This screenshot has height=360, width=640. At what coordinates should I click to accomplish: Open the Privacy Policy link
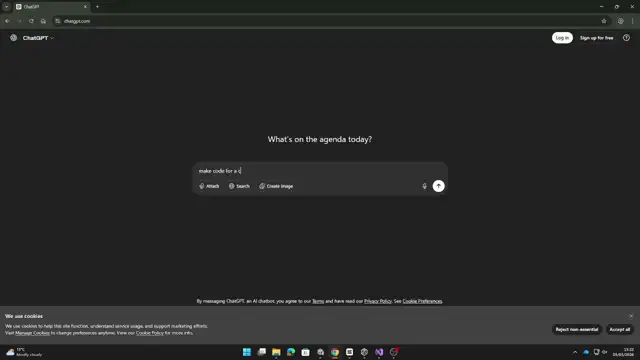pos(378,301)
